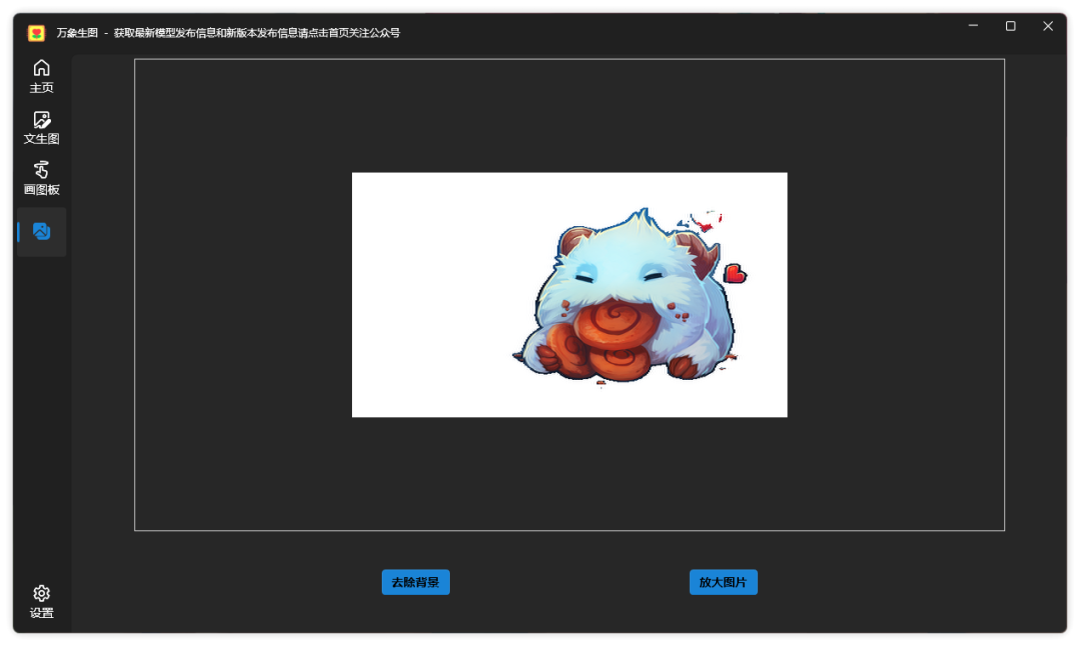Open the 主页 home page in sidebar
This screenshot has width=1080, height=646.
[41, 76]
